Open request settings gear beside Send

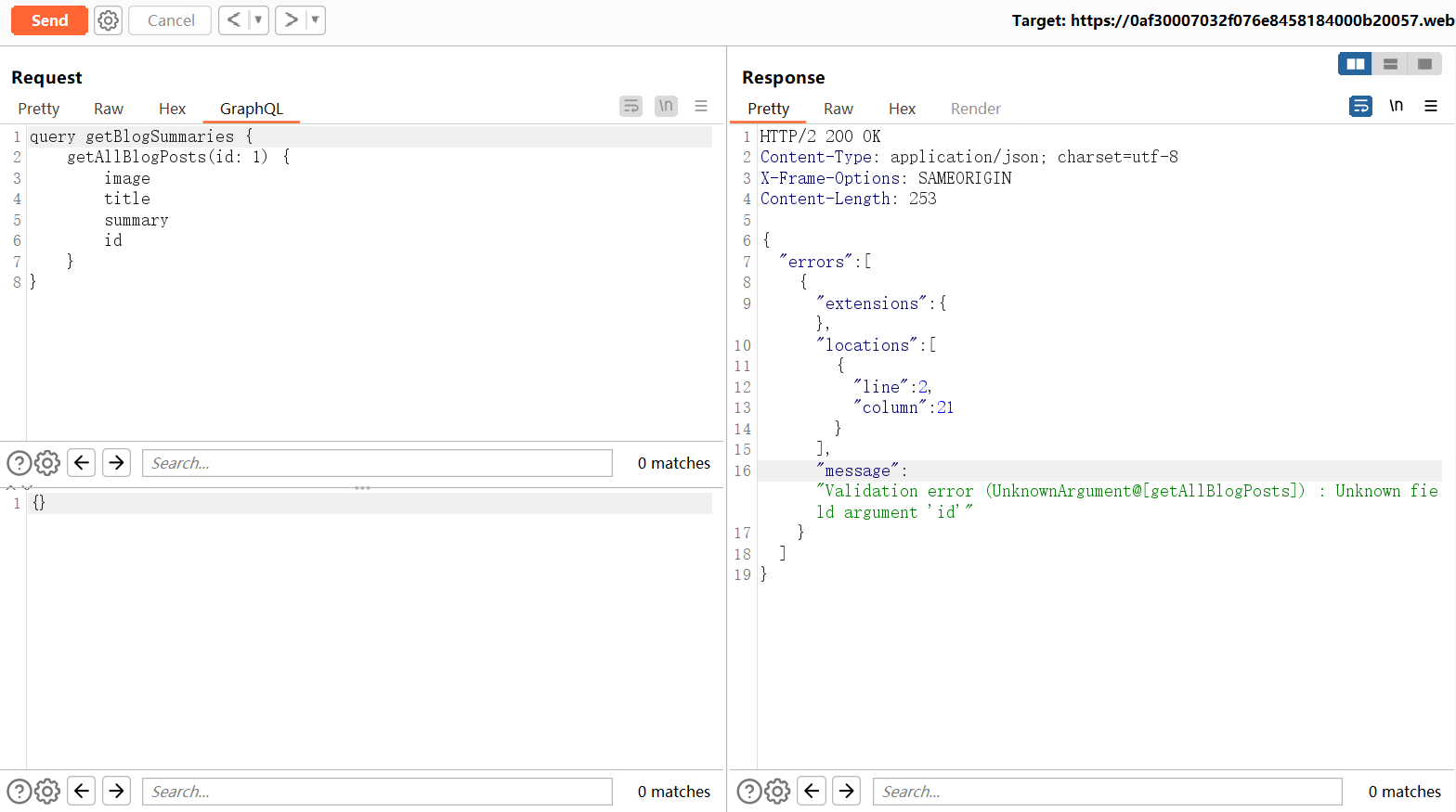pyautogui.click(x=109, y=20)
